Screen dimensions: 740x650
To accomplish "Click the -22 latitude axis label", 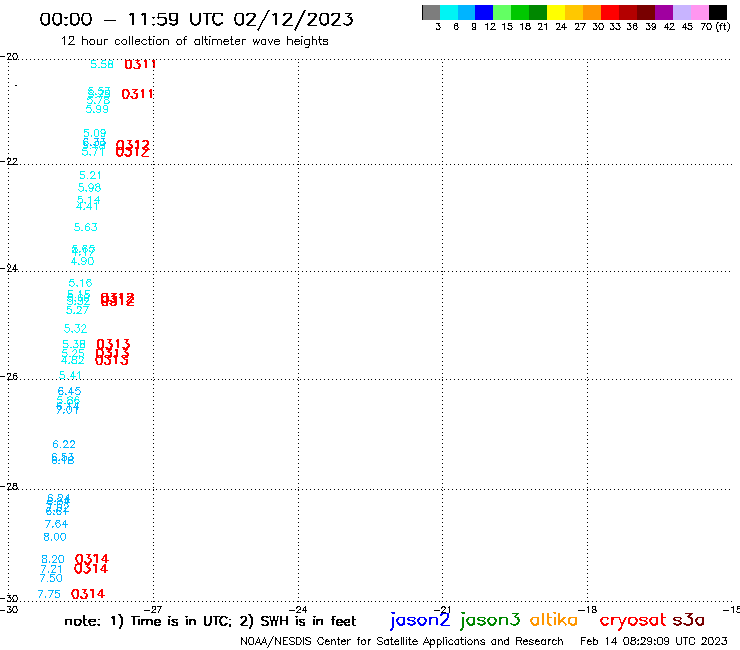I will point(9,161).
